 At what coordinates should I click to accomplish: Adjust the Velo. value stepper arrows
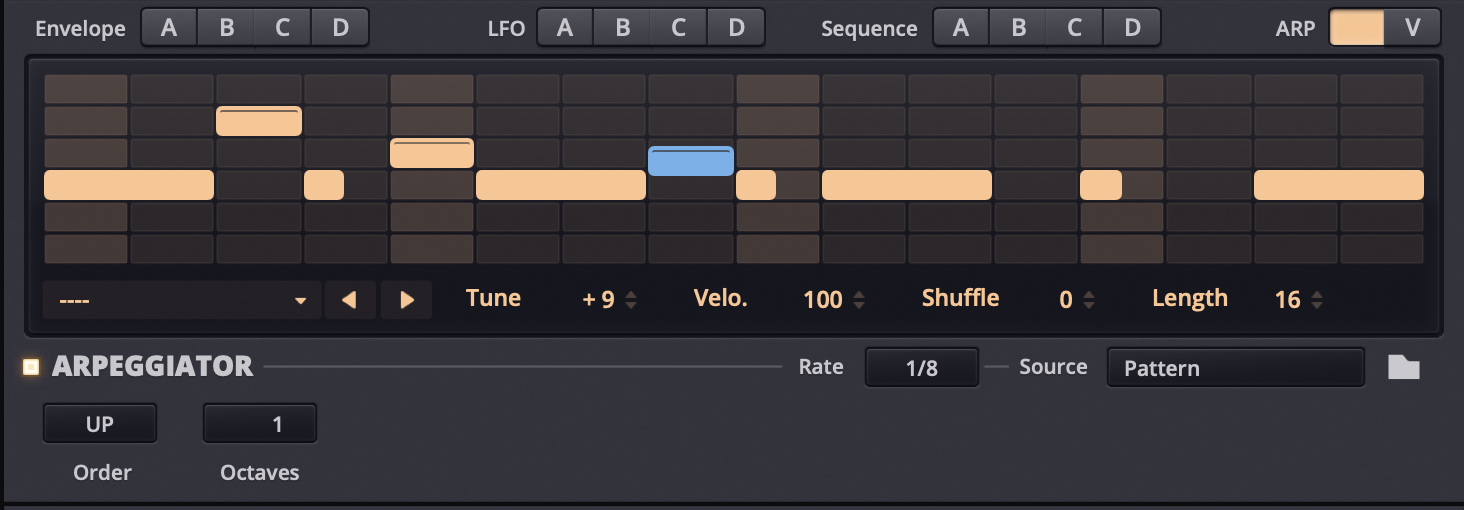click(x=859, y=299)
